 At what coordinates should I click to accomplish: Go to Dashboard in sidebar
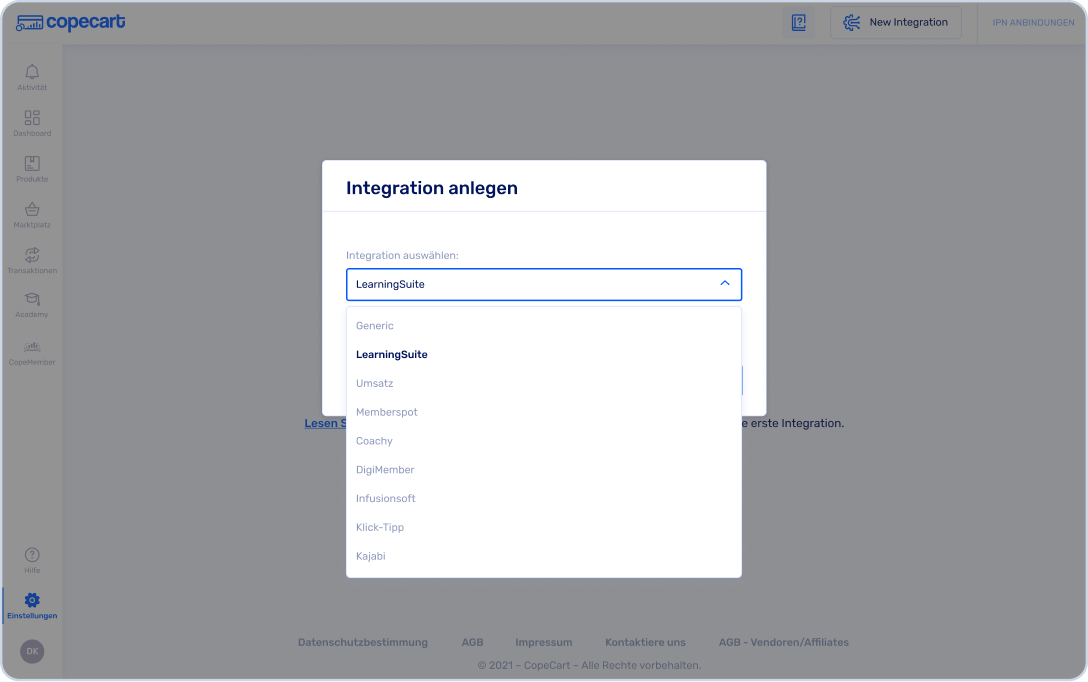coord(32,123)
